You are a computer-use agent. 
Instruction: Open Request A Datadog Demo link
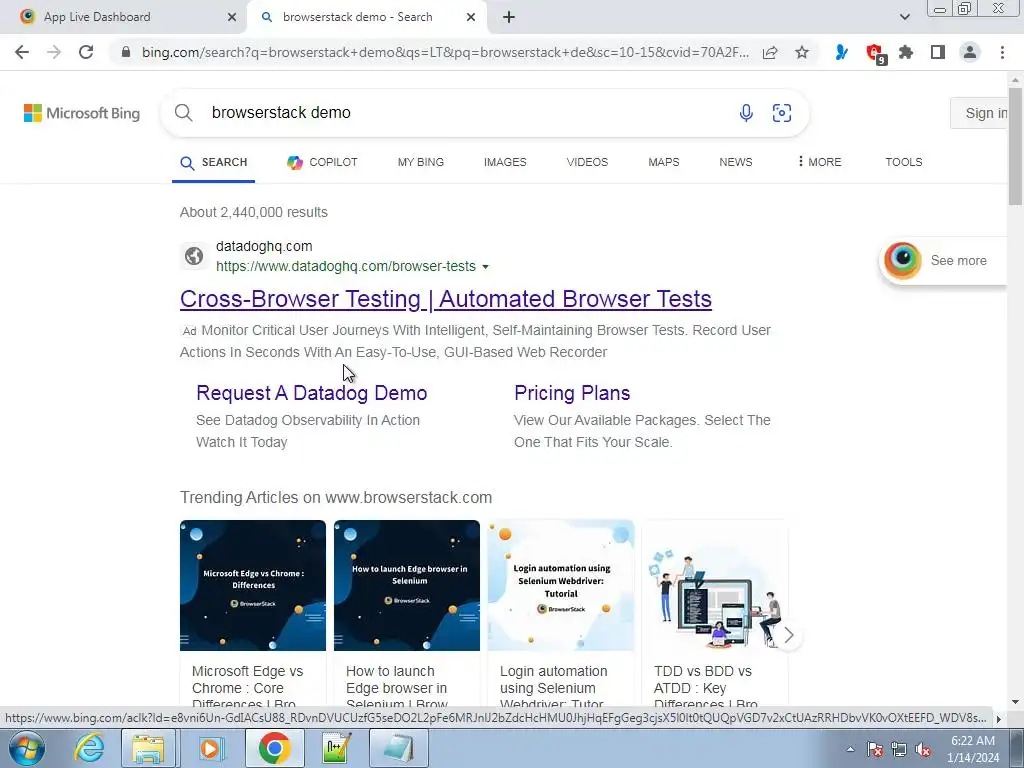[x=312, y=393]
